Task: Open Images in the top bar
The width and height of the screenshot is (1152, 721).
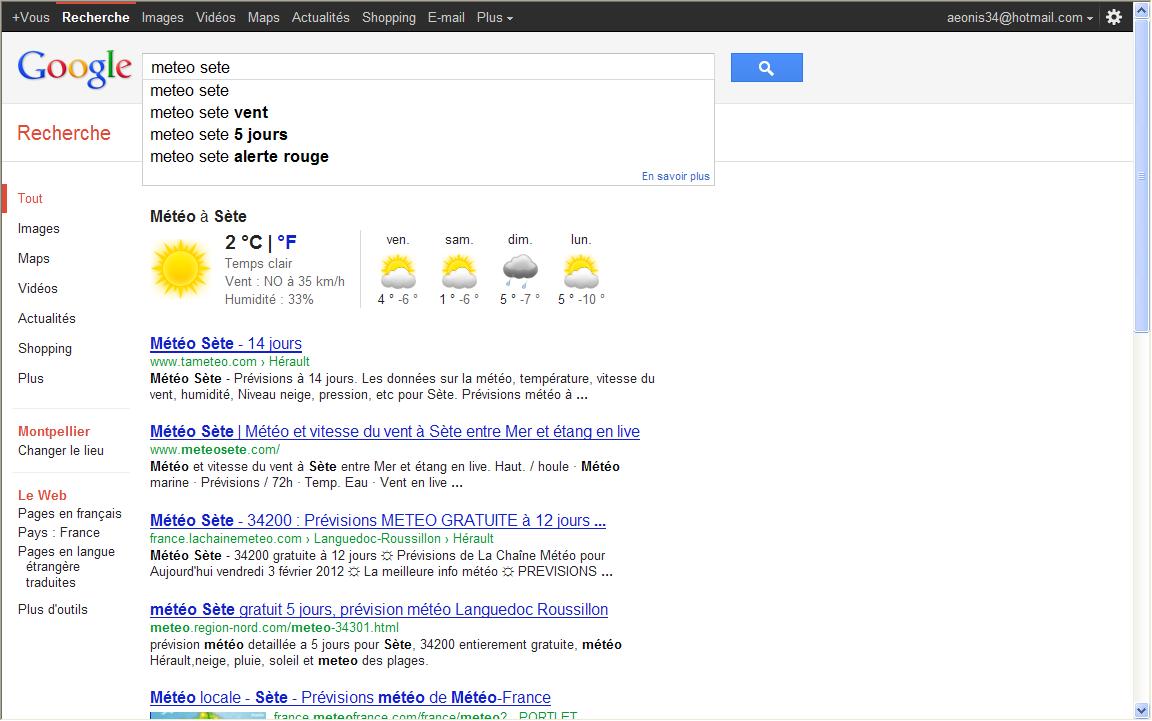Action: (x=162, y=17)
